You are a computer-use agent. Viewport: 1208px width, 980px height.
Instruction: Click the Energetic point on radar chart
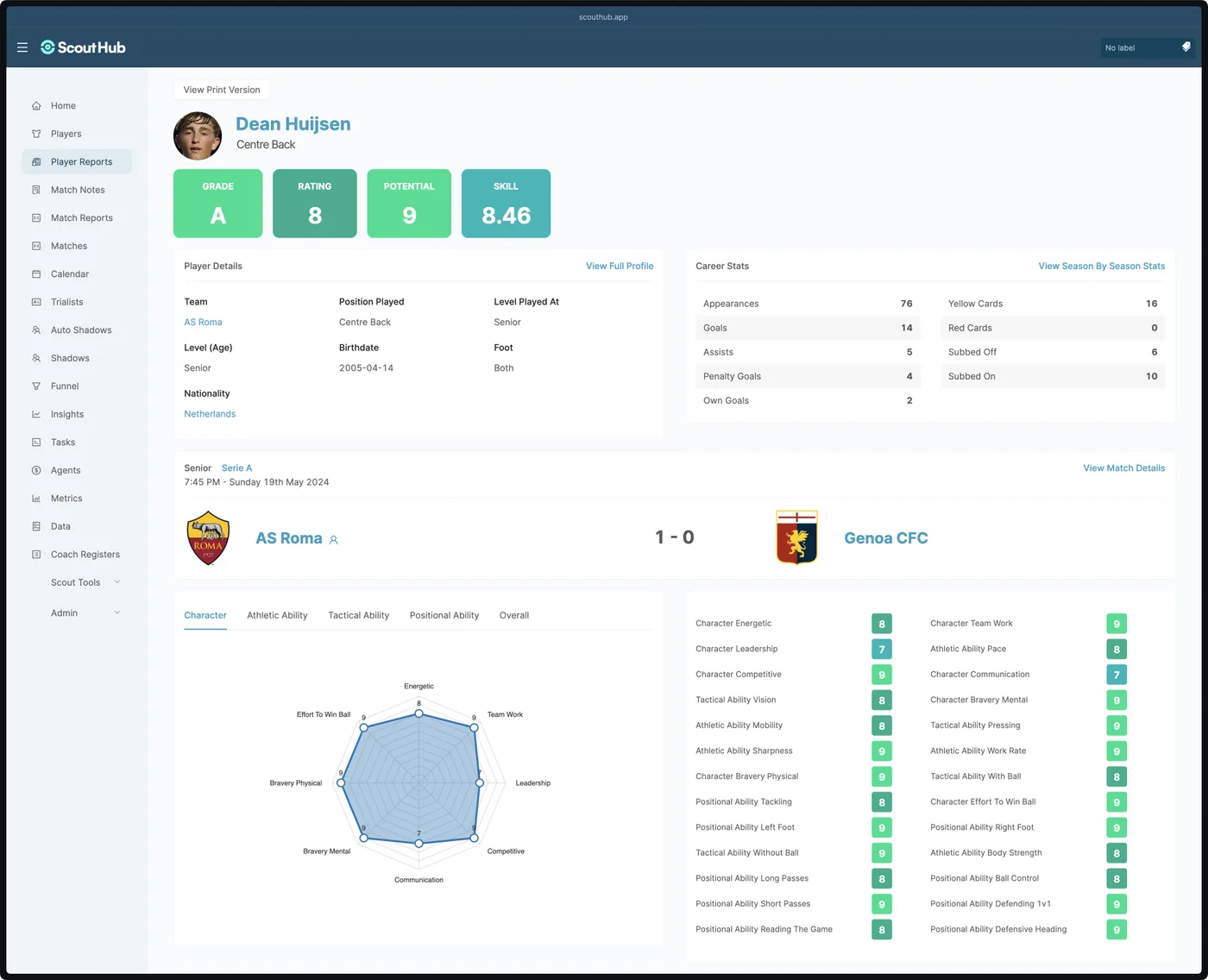coord(419,713)
